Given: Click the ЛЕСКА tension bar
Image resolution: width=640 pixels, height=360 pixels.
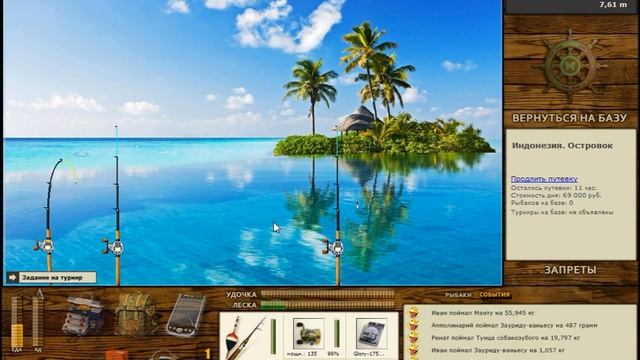Looking at the screenshot, I should pos(328,304).
